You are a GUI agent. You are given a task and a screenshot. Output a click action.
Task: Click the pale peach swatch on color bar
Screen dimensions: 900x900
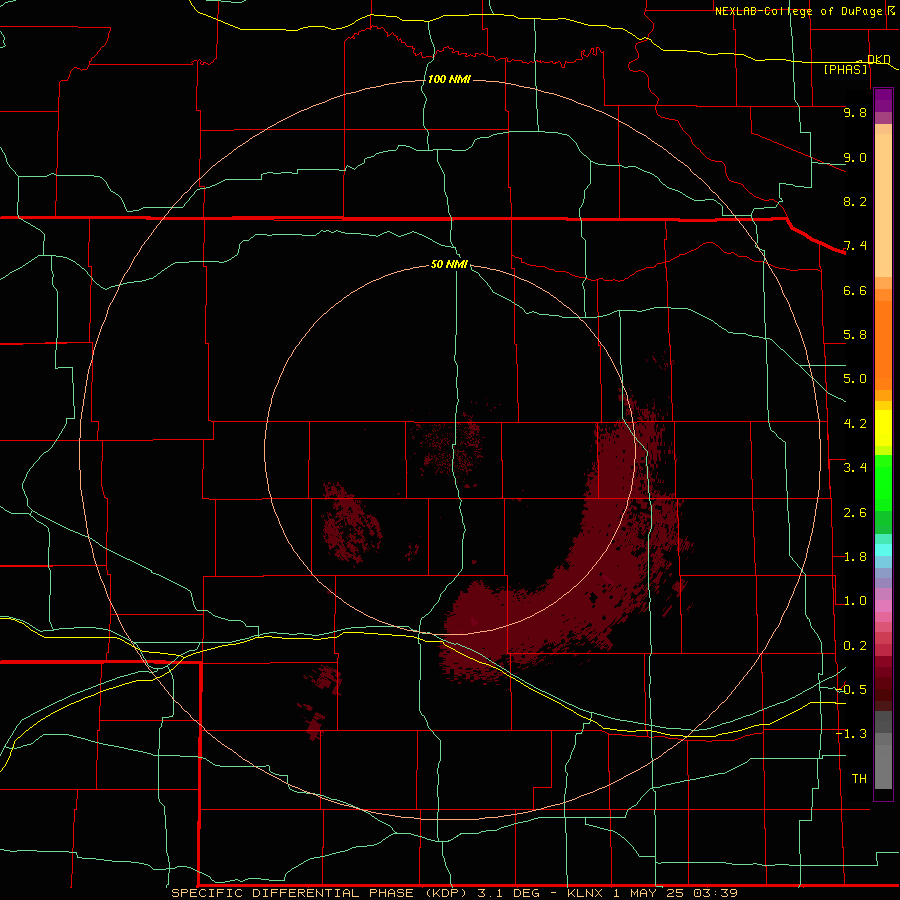pos(883,207)
